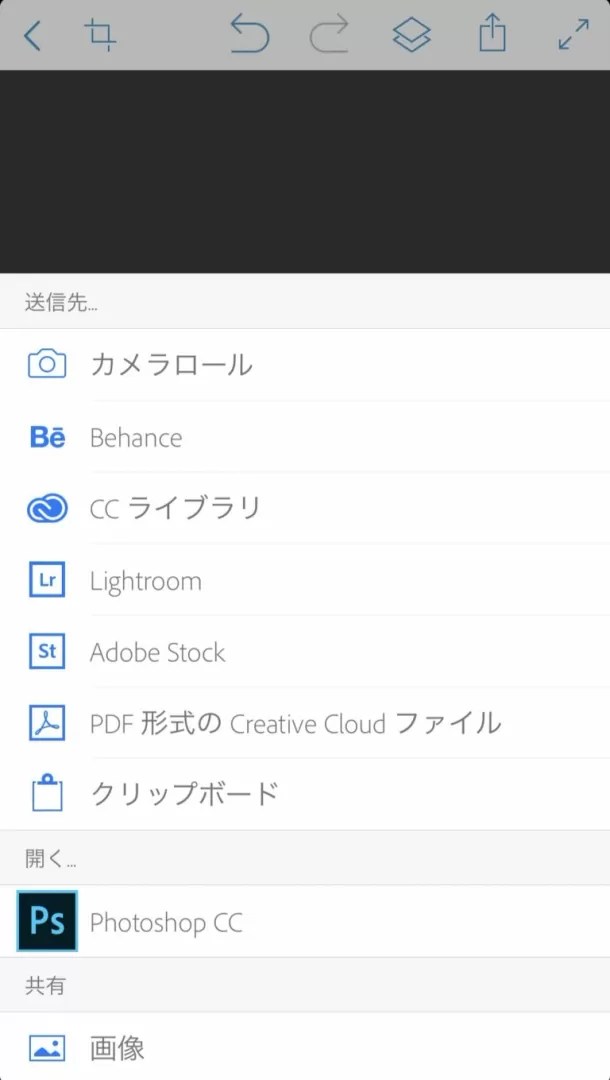Image resolution: width=610 pixels, height=1080 pixels.
Task: Select the Crop tool in the toolbar
Action: pos(100,34)
